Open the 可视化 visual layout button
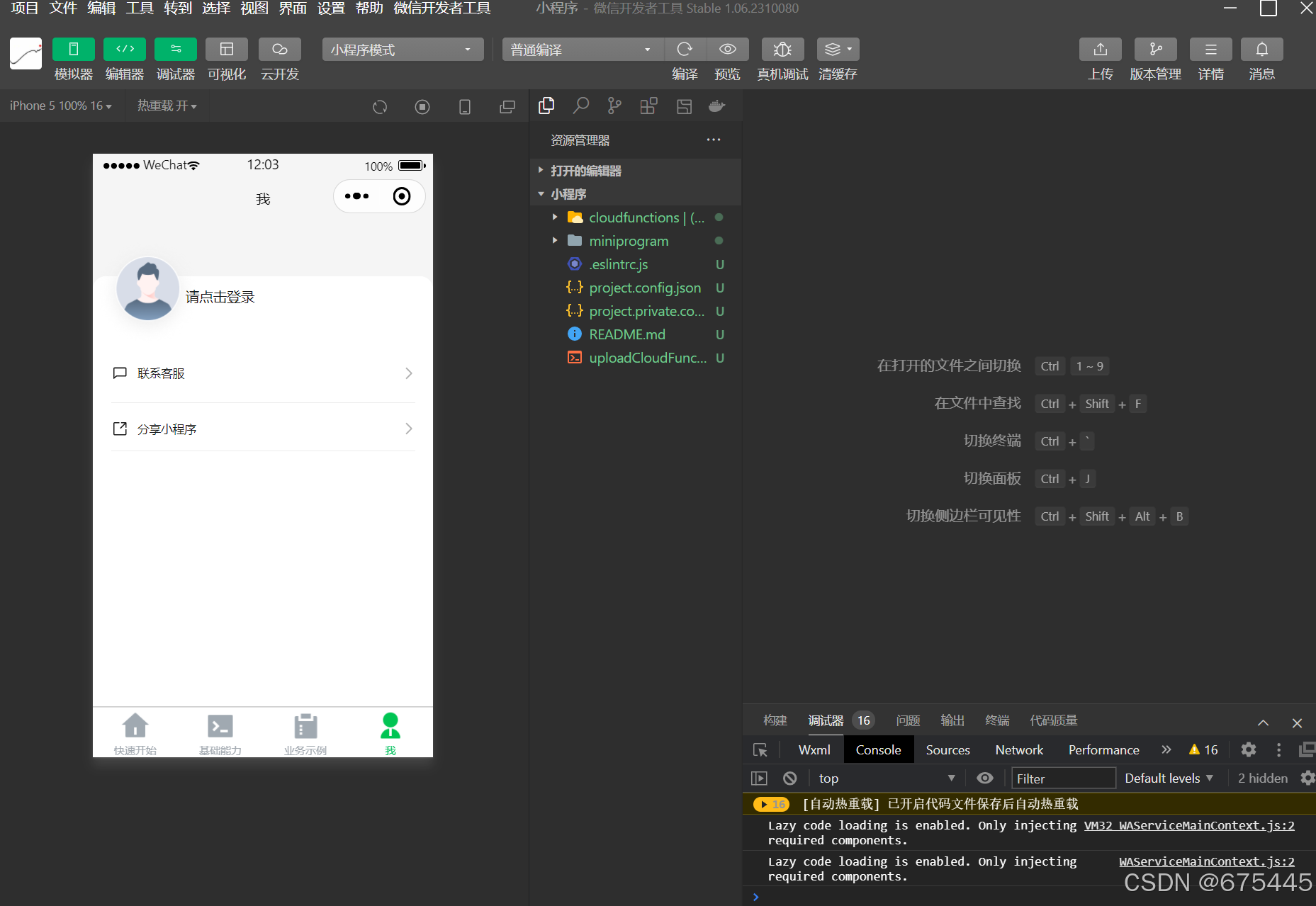1316x906 pixels. click(227, 49)
